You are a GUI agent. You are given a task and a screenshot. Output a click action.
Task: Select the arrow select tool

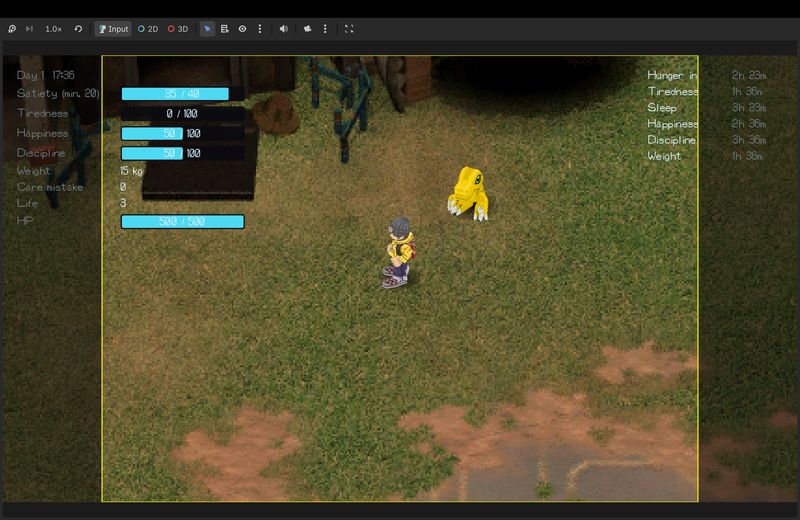click(x=208, y=29)
